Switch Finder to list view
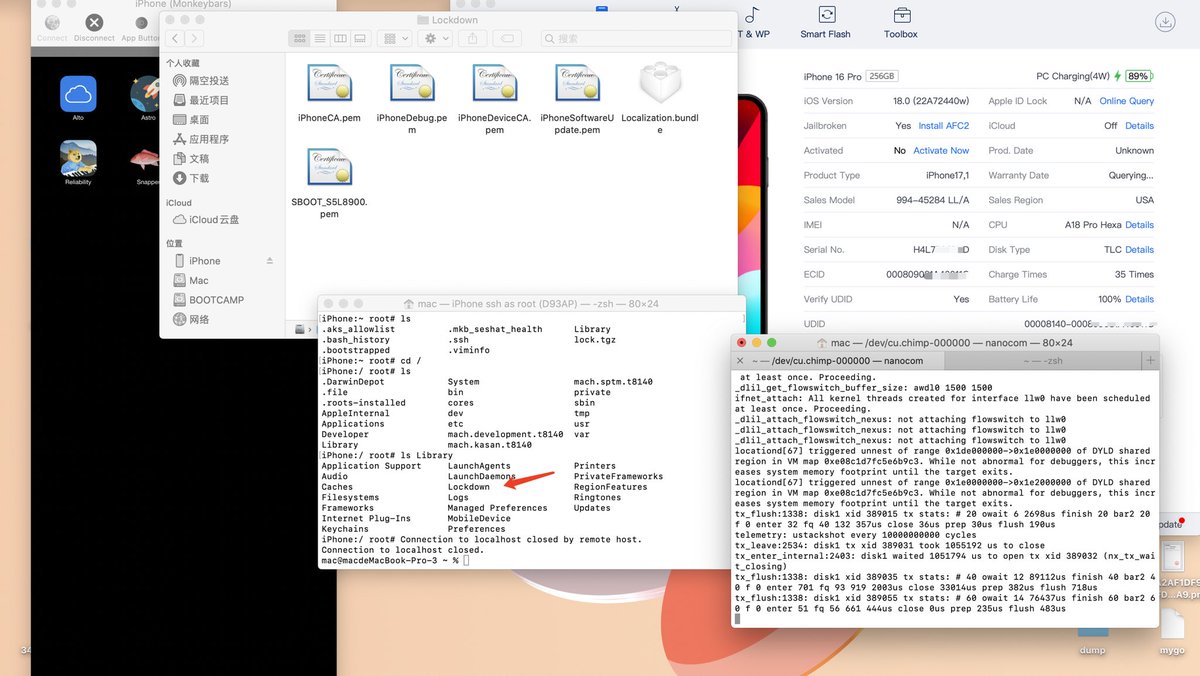This screenshot has width=1200, height=676. click(x=320, y=38)
